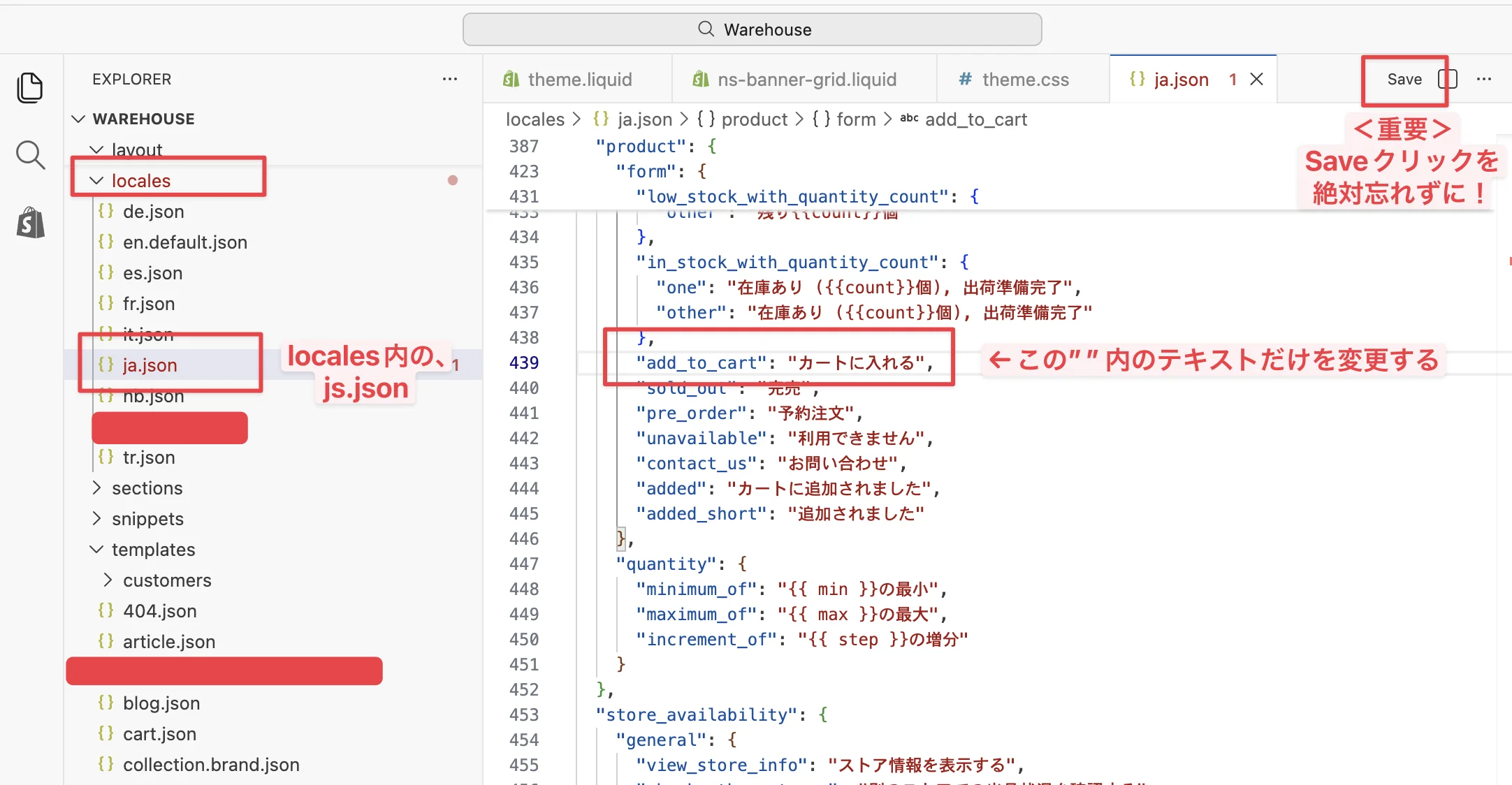The width and height of the screenshot is (1512, 785).
Task: Click the add_to_cart breadcrumb segment
Action: pyautogui.click(x=976, y=119)
